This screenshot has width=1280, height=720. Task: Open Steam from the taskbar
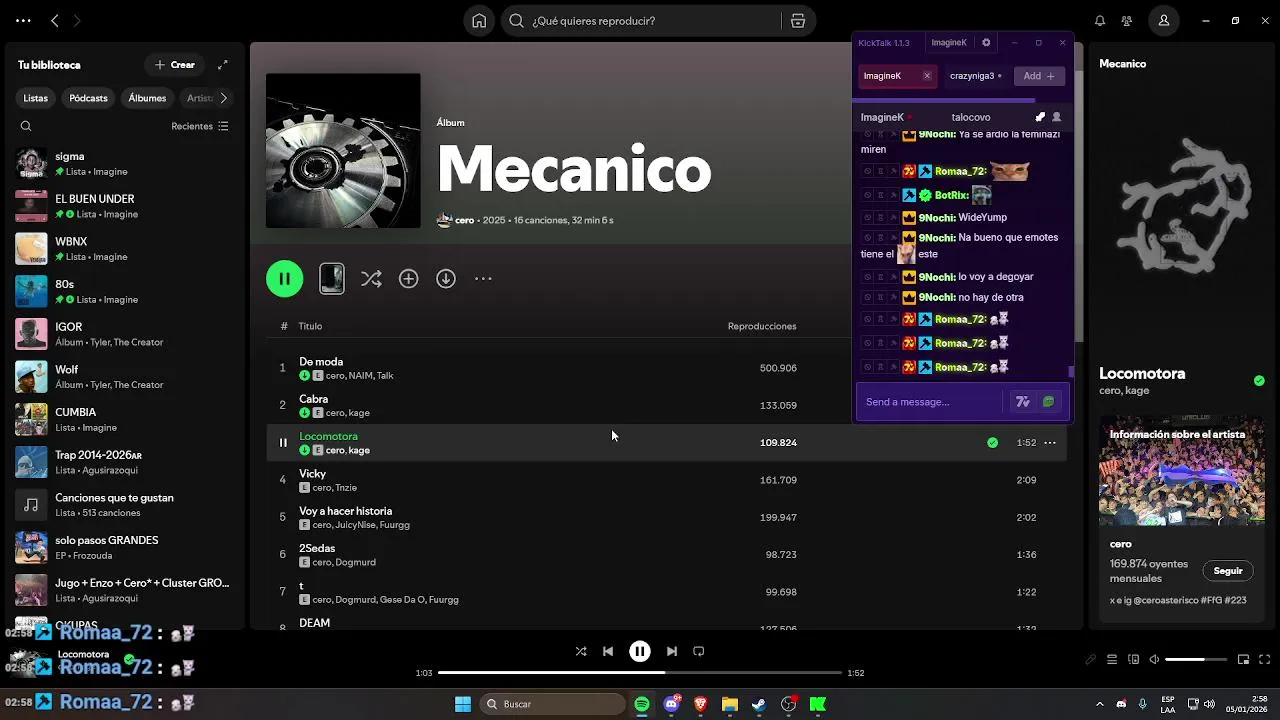point(759,704)
